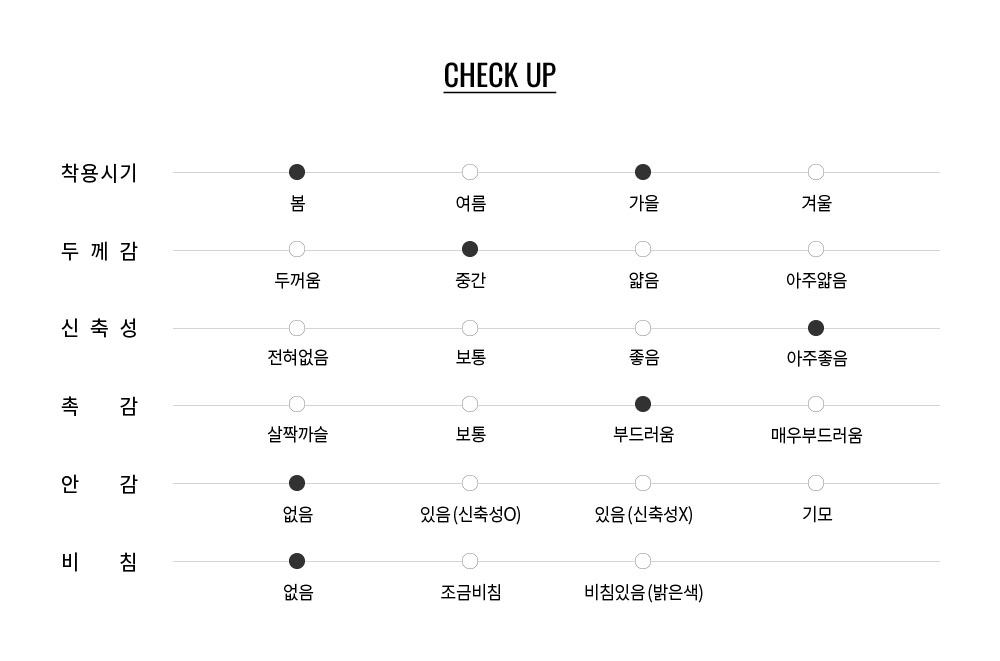
Task: Select the 가을 filled circle
Action: pyautogui.click(x=643, y=172)
